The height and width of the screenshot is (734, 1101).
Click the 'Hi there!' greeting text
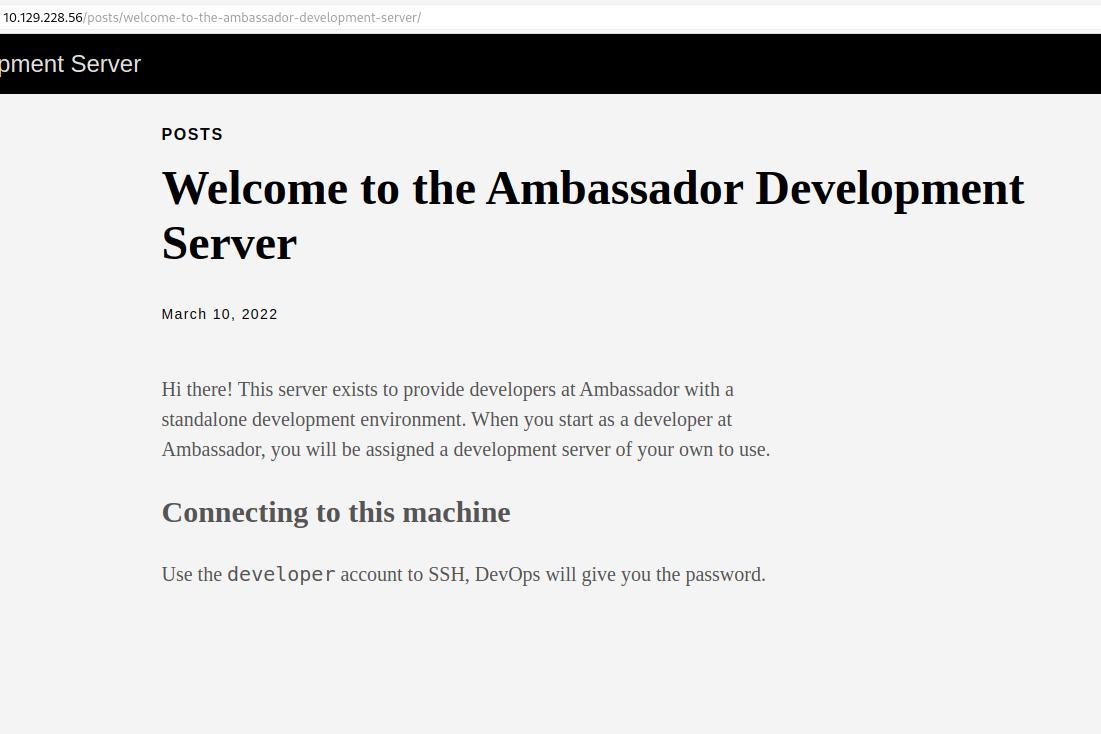click(196, 389)
